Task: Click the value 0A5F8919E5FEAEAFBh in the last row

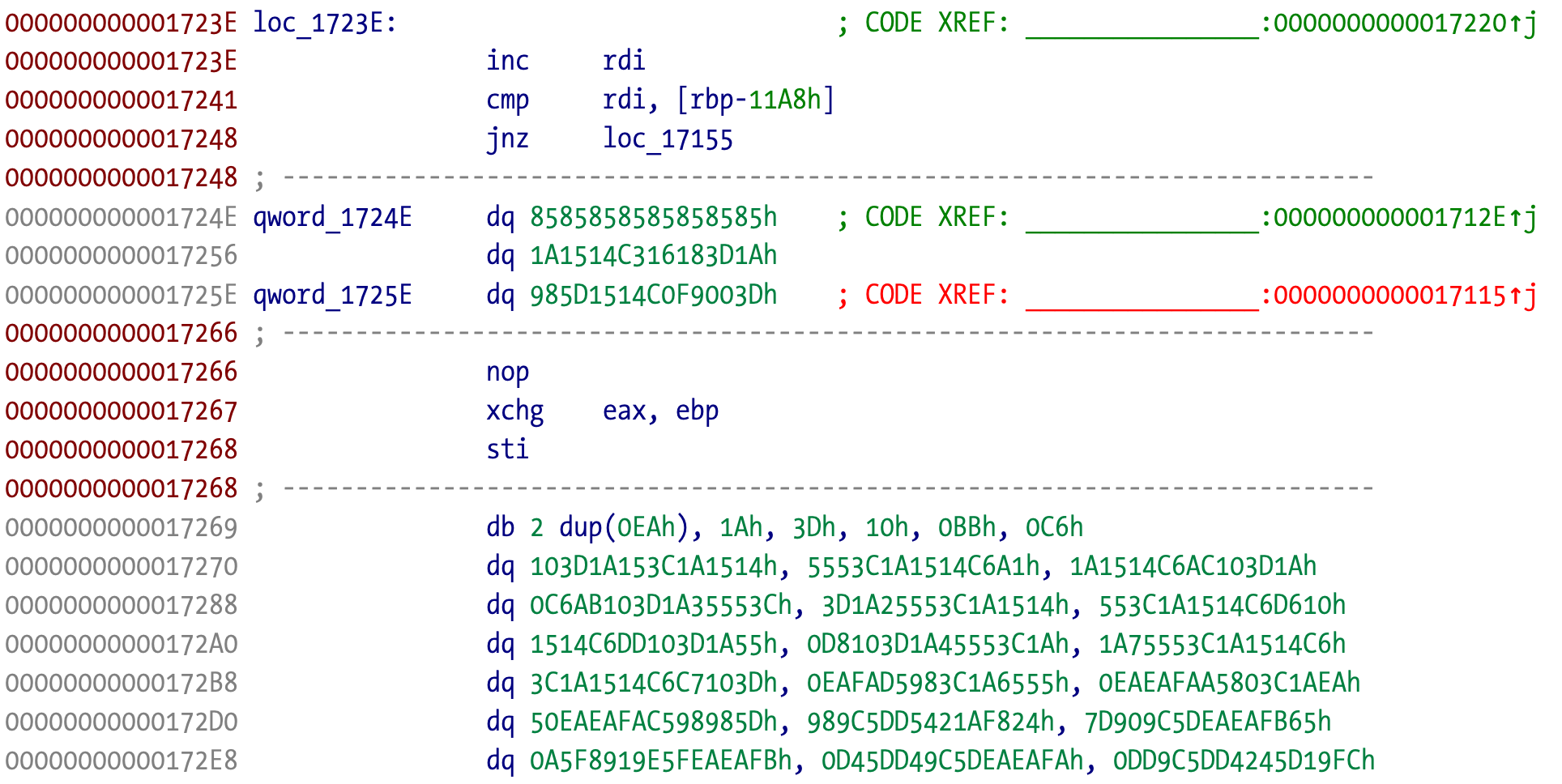Action: 660,761
